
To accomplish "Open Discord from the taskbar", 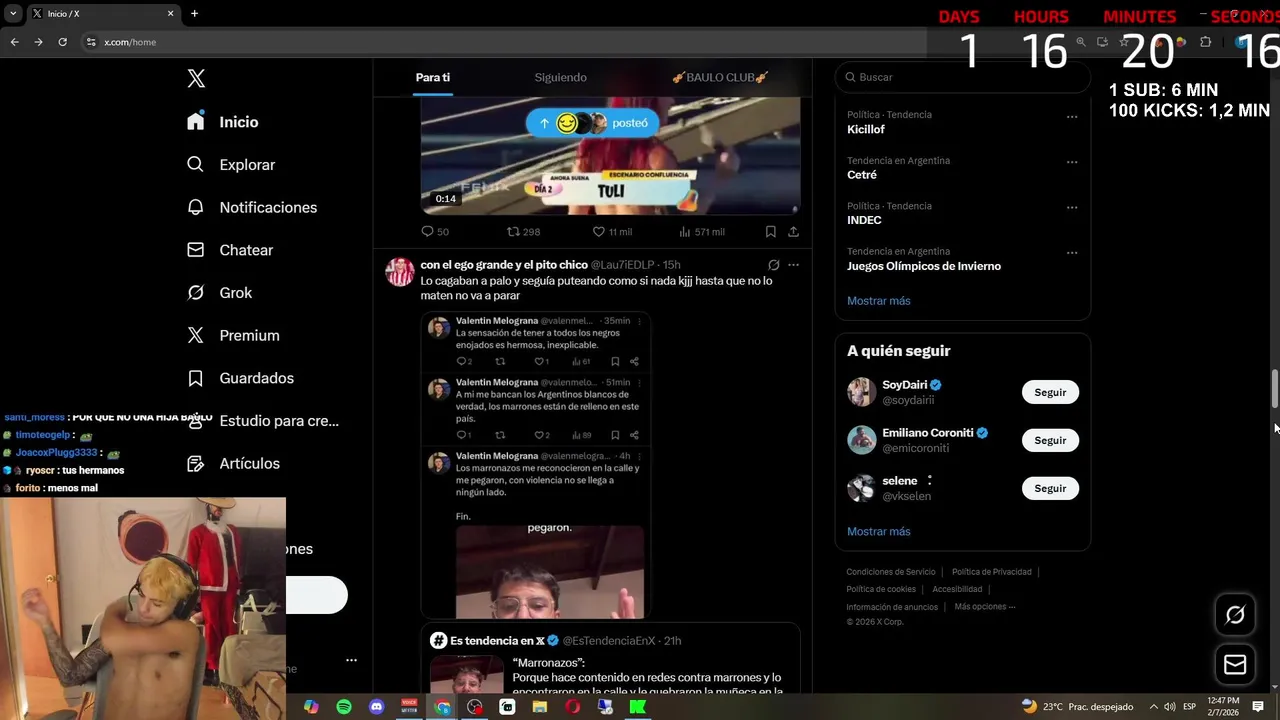I will [376, 707].
